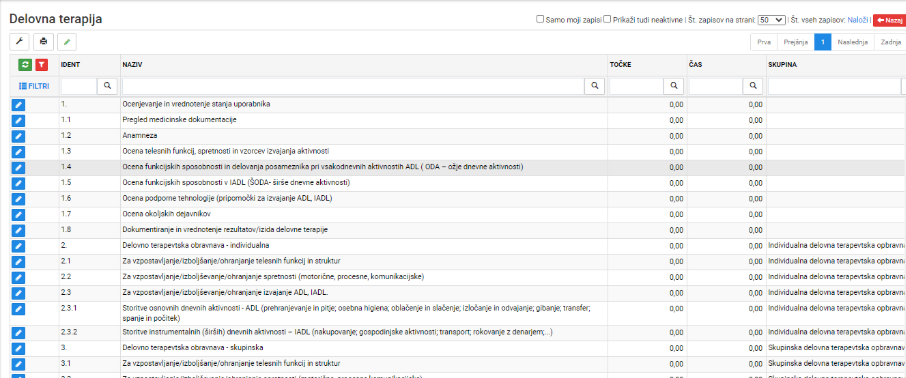Edit row 2.3.1 Storitve osnovnih dnevnih aktivnosti
Image resolution: width=906 pixels, height=378 pixels.
18,309
